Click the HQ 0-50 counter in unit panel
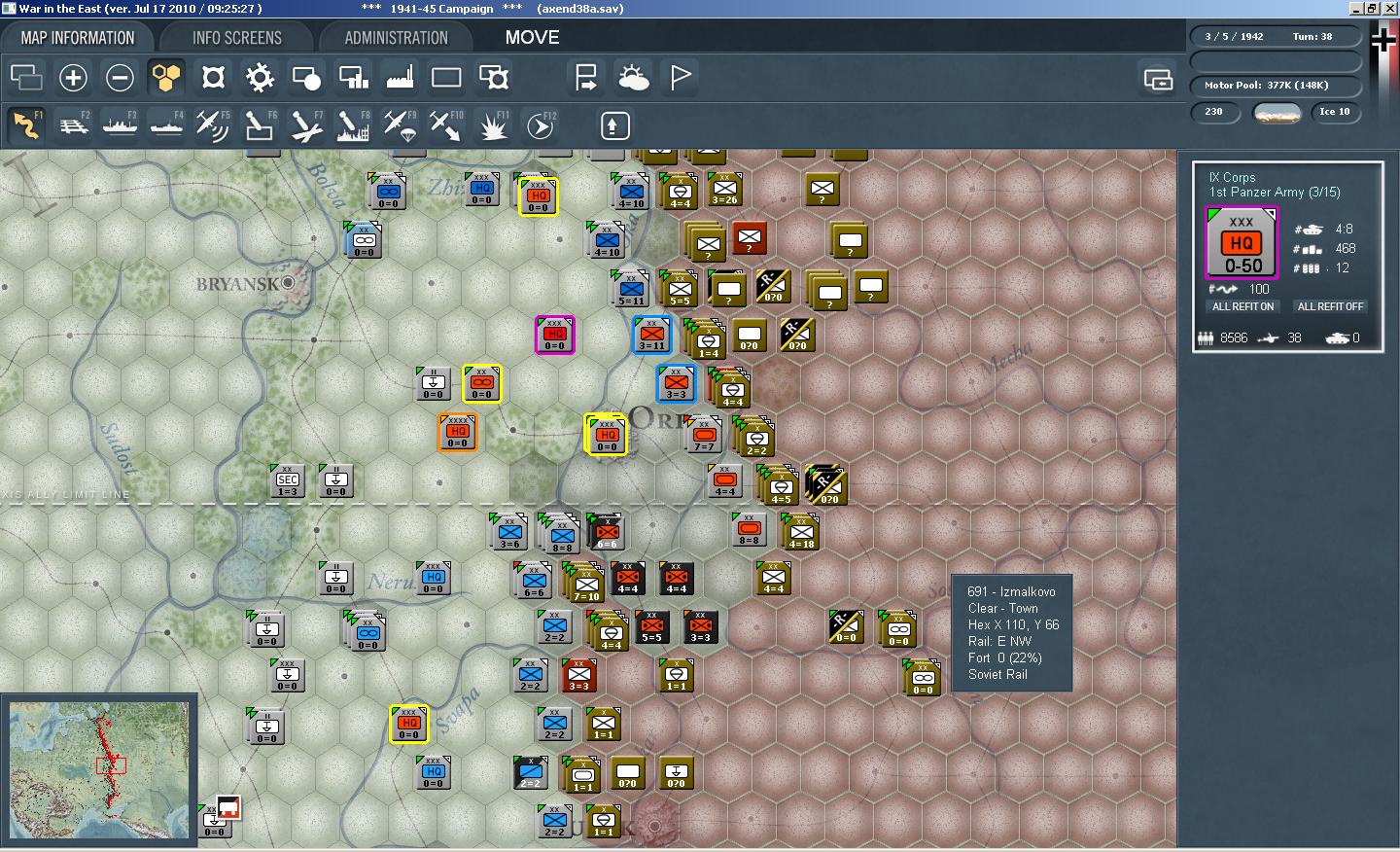The image size is (1400, 852). click(1242, 243)
